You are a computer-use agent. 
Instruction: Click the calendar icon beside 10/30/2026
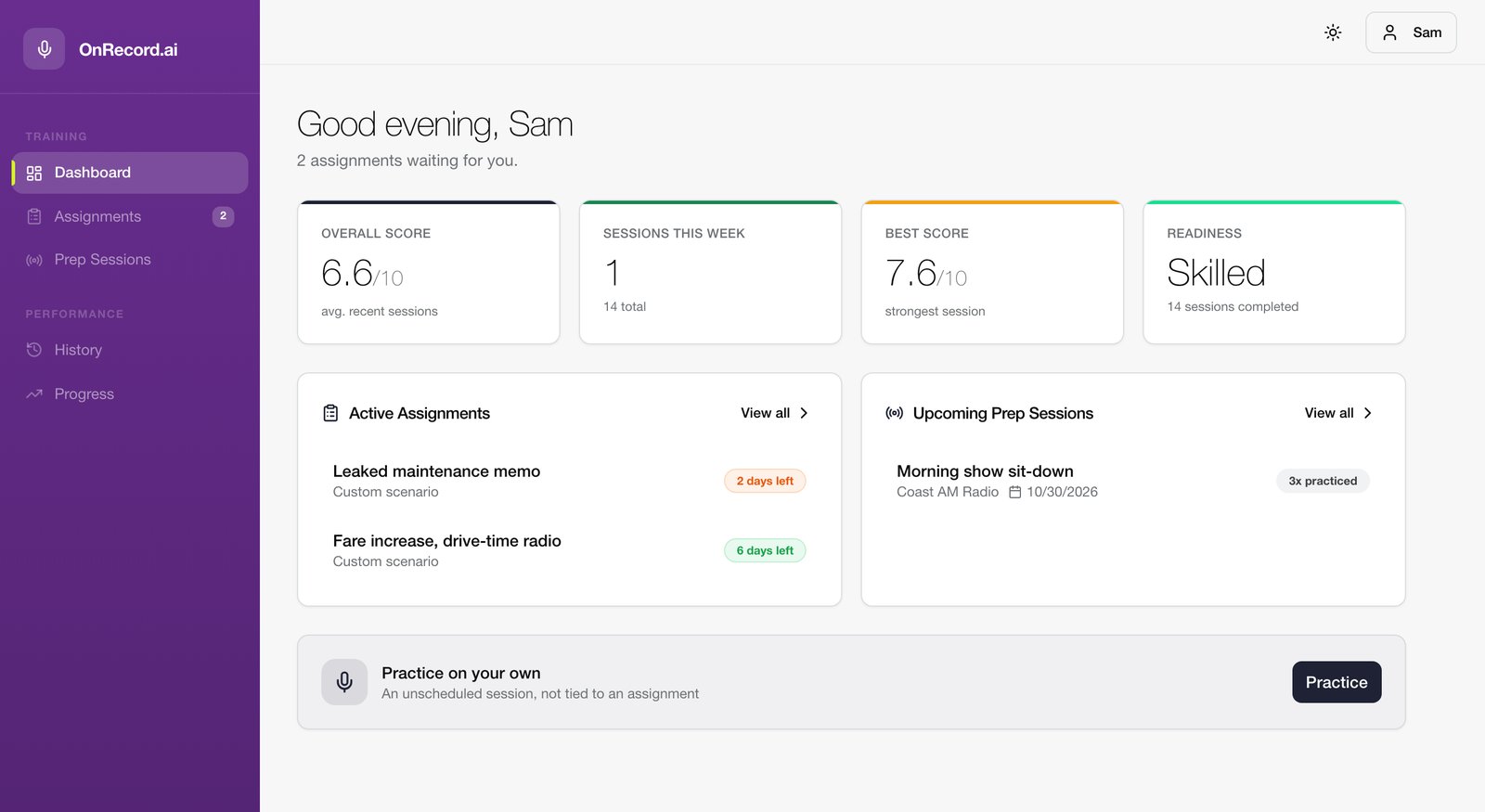[1015, 492]
